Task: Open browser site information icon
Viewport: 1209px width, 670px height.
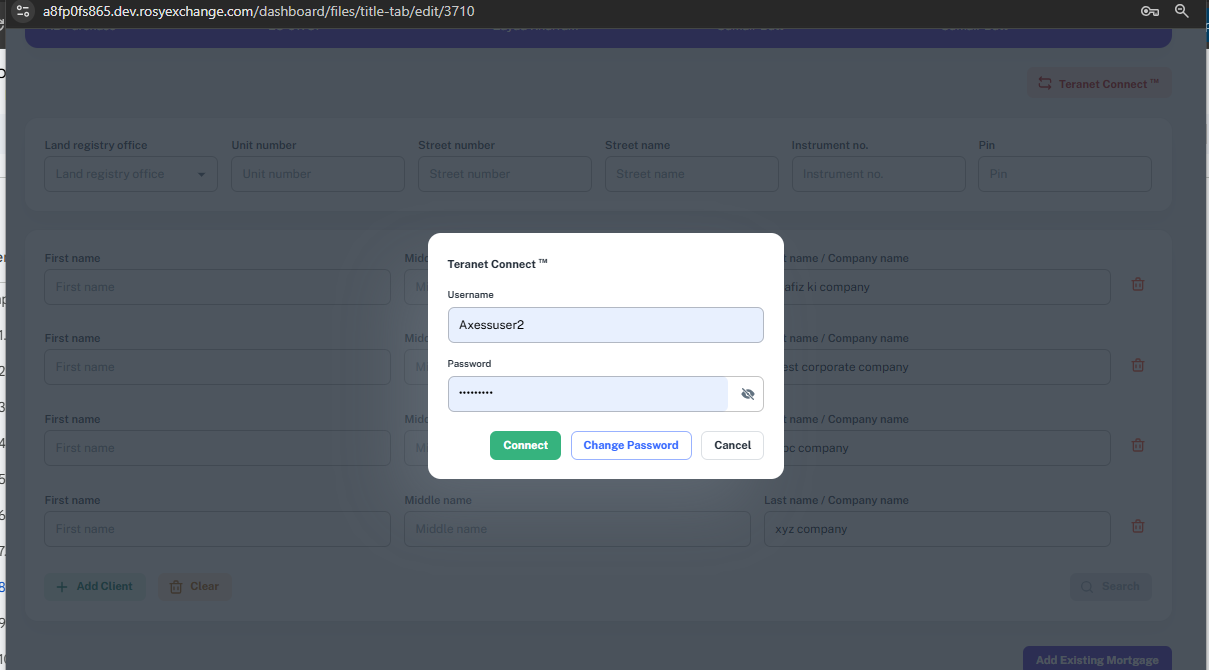Action: click(24, 12)
